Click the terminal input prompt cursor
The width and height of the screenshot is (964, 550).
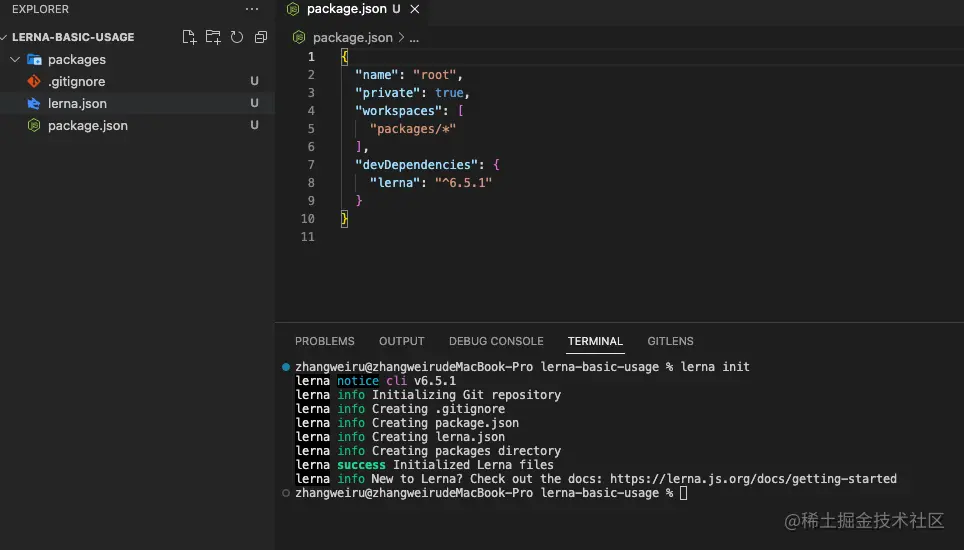click(684, 493)
